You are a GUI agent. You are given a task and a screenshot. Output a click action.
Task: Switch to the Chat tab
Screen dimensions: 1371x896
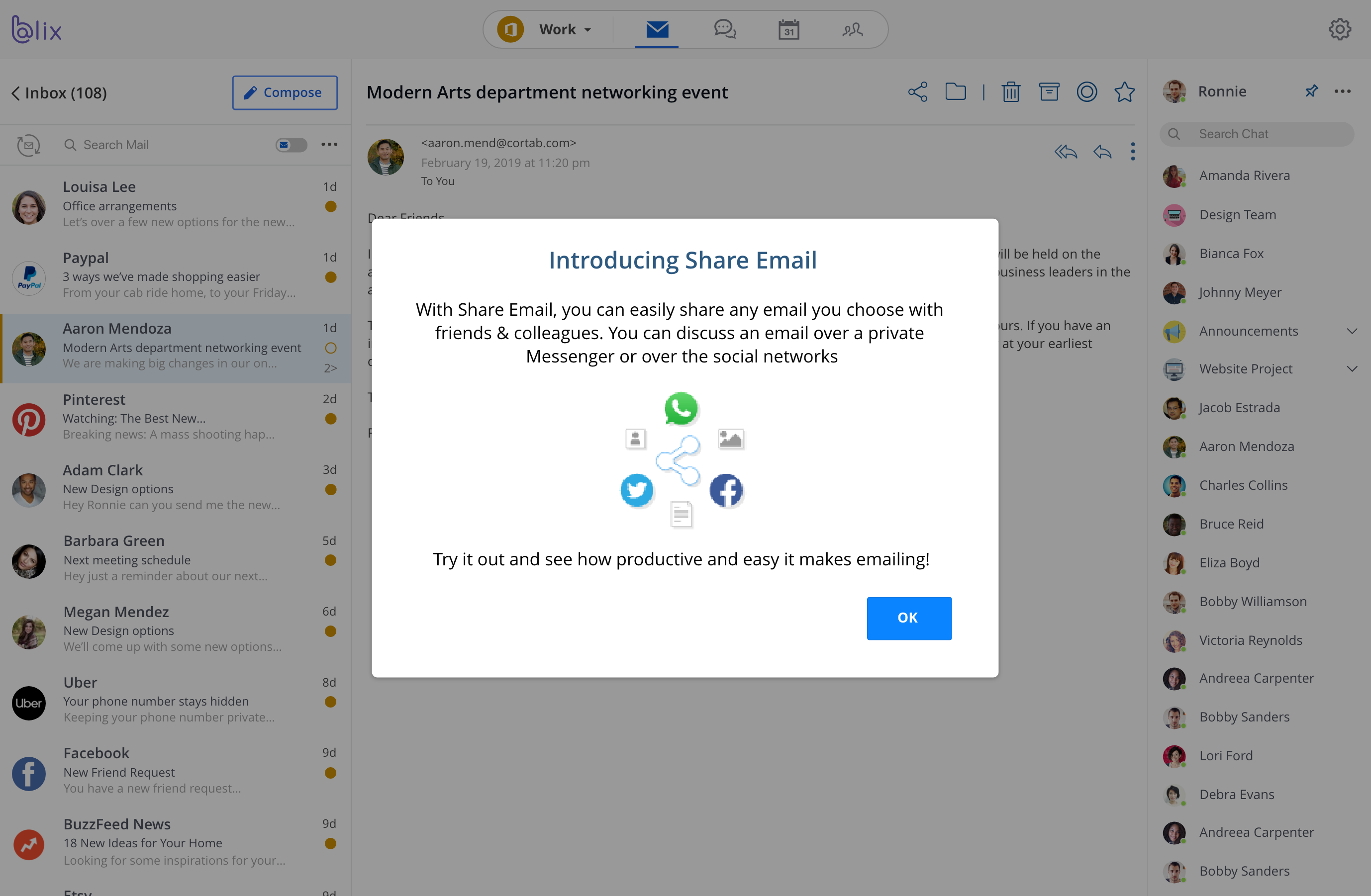pos(725,29)
